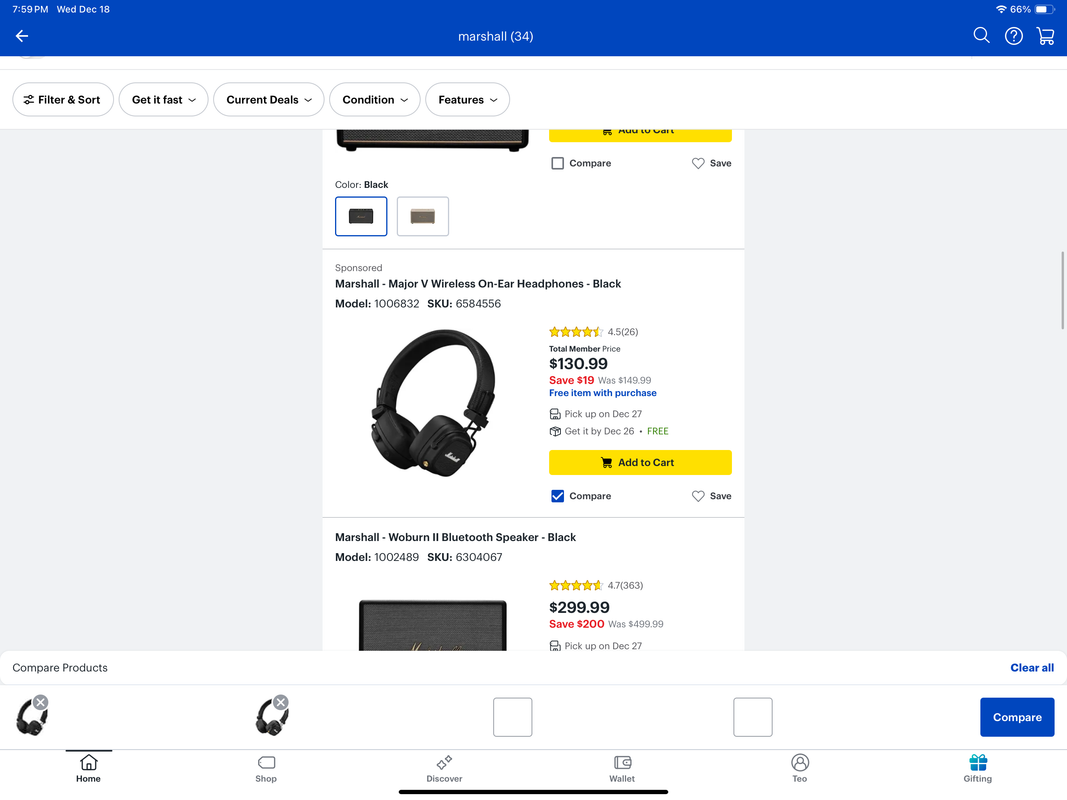1067x800 pixels.
Task: Switch to the Discover tab
Action: (444, 769)
